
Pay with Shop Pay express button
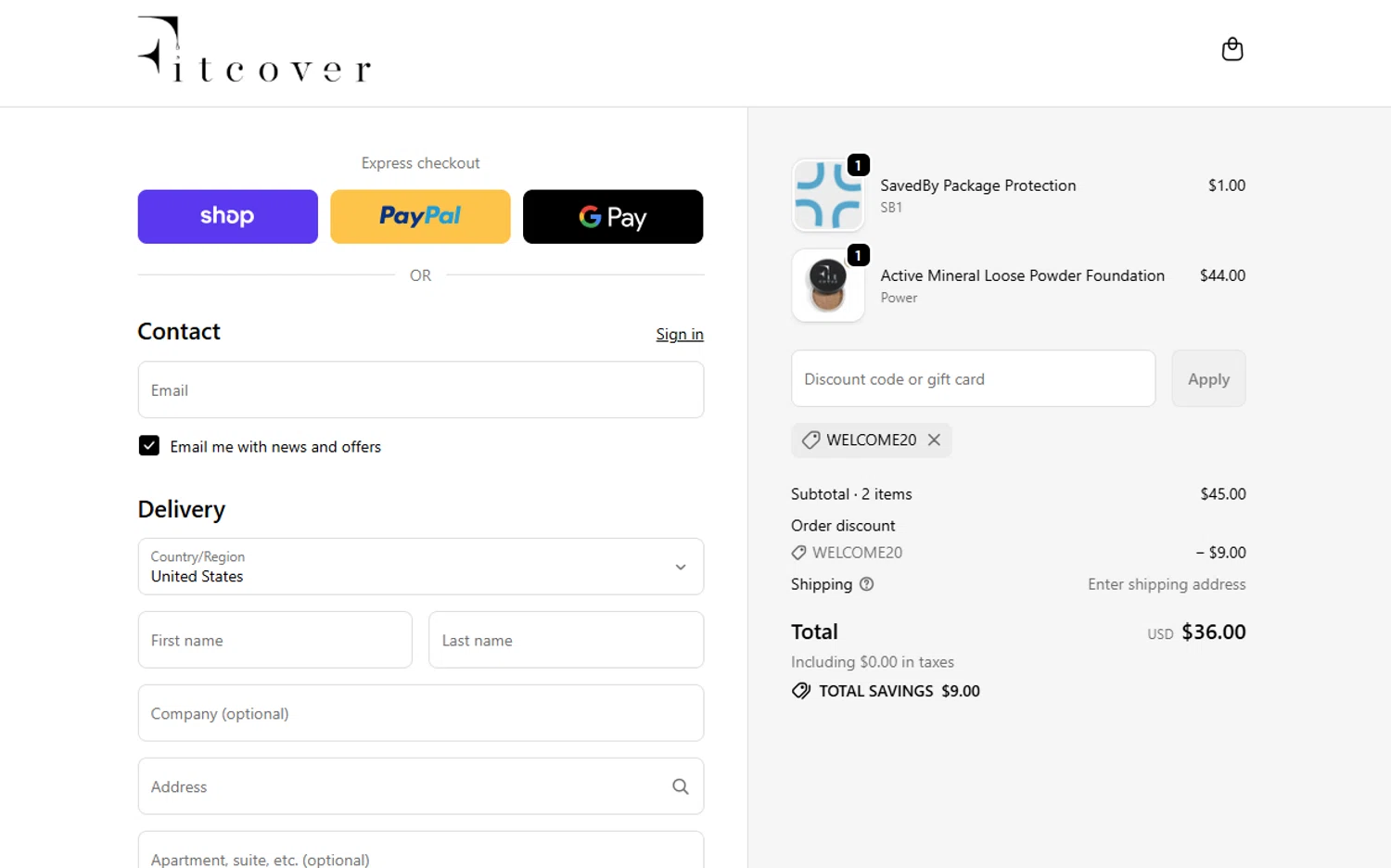[x=227, y=217]
